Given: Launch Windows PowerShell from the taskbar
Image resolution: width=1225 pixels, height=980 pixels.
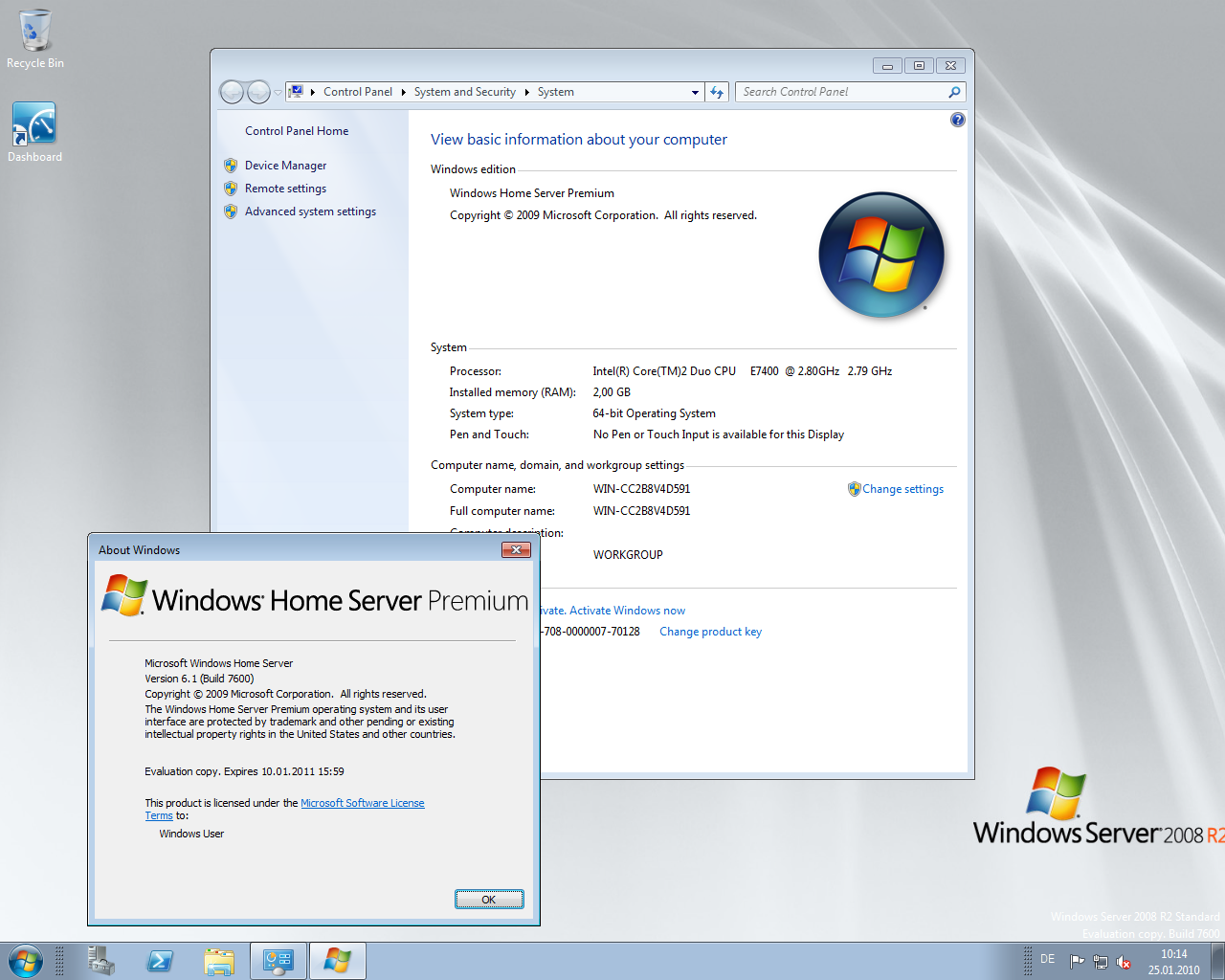Looking at the screenshot, I should click(x=160, y=961).
